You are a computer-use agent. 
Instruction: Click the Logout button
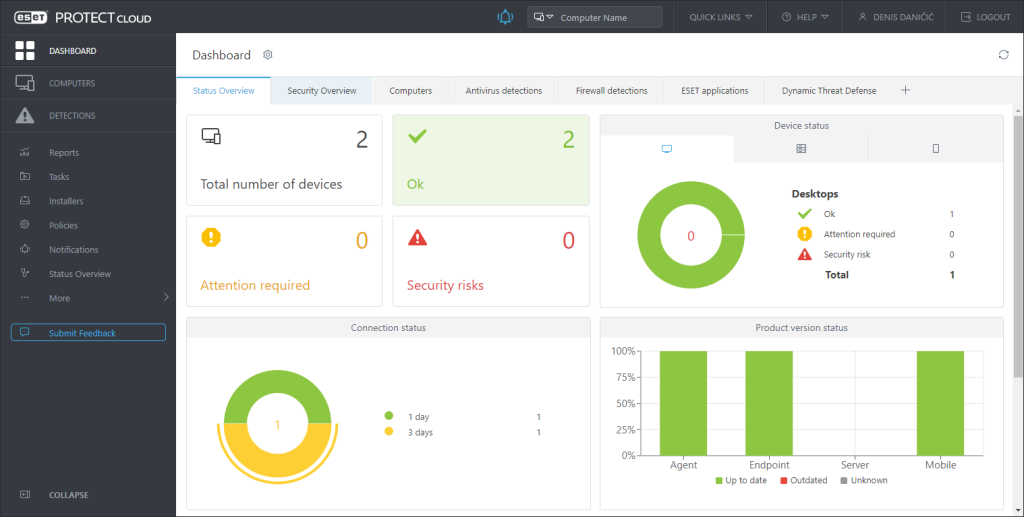pos(985,17)
